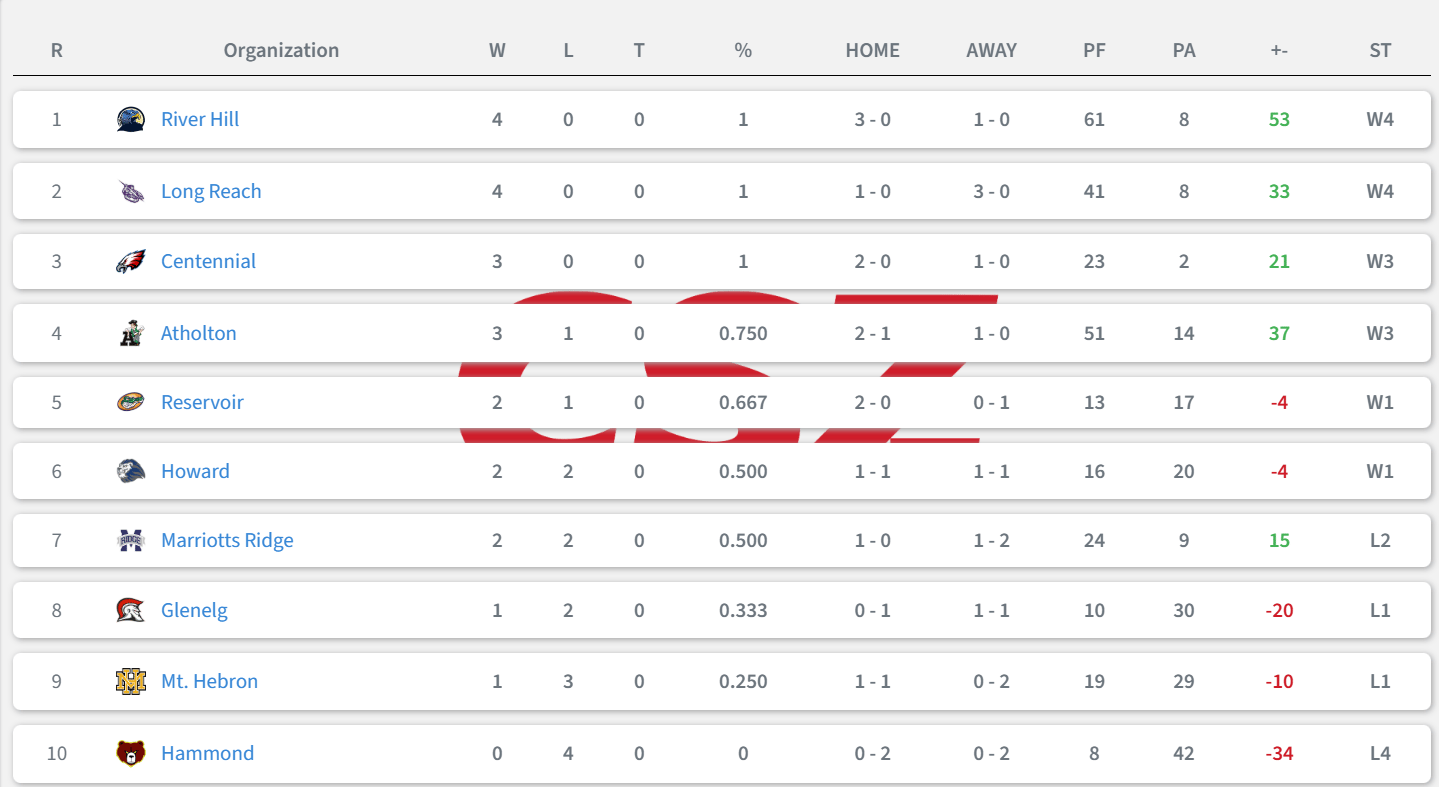The height and width of the screenshot is (787, 1439).
Task: Click the PF column header
Action: click(1094, 50)
